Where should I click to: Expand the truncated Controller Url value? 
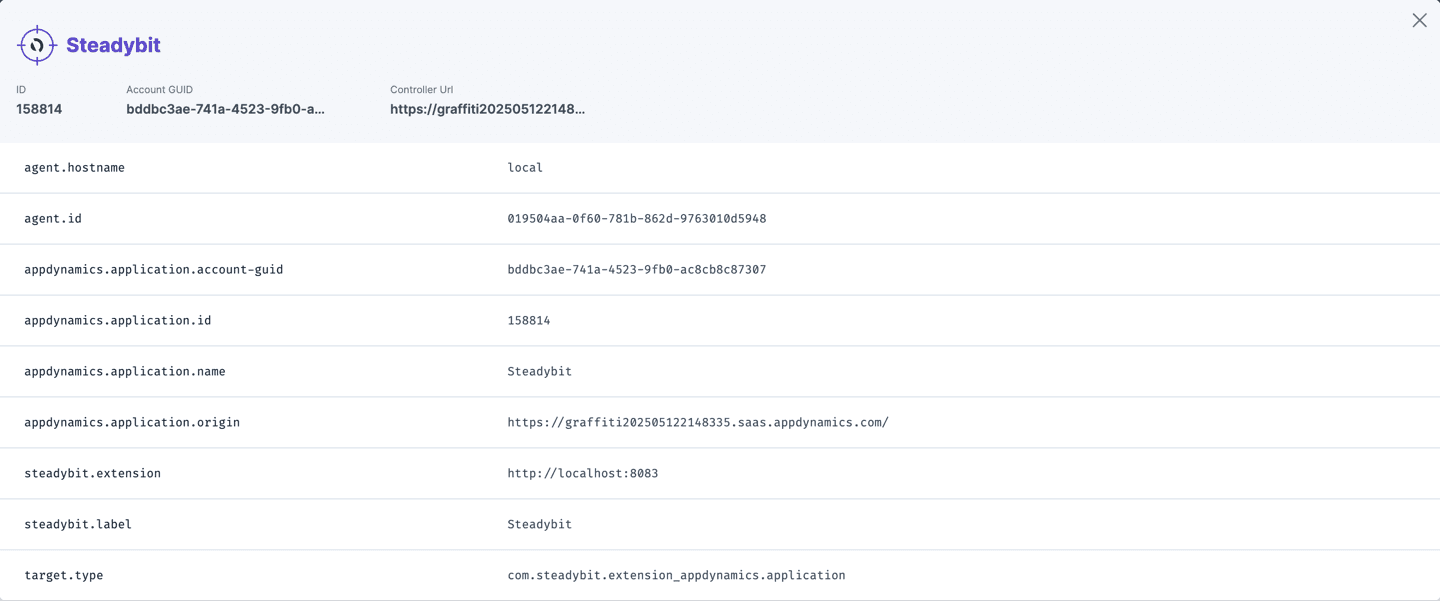pos(487,109)
